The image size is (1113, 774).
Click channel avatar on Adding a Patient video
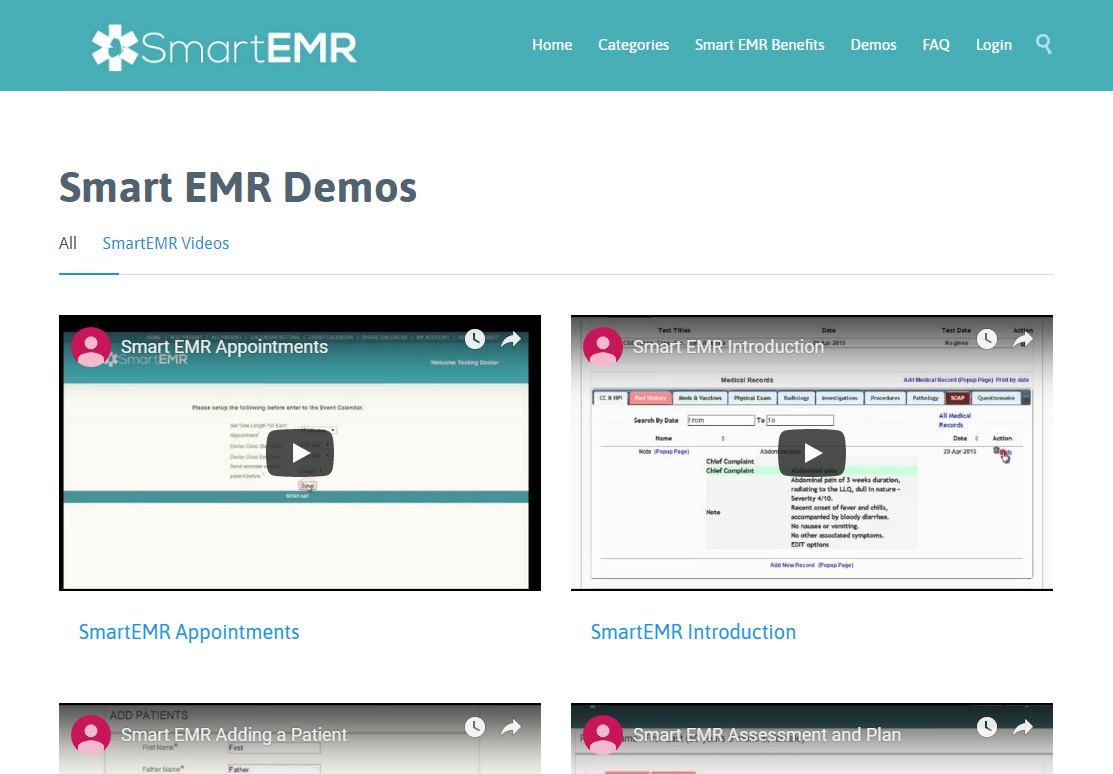(91, 734)
